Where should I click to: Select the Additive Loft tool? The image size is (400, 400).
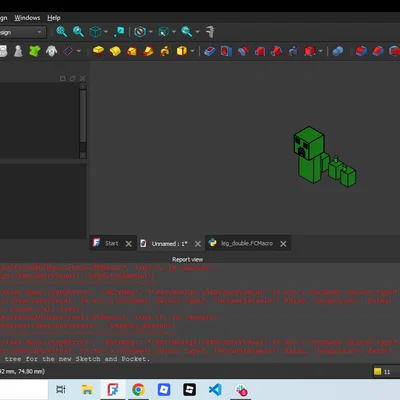coord(132,51)
